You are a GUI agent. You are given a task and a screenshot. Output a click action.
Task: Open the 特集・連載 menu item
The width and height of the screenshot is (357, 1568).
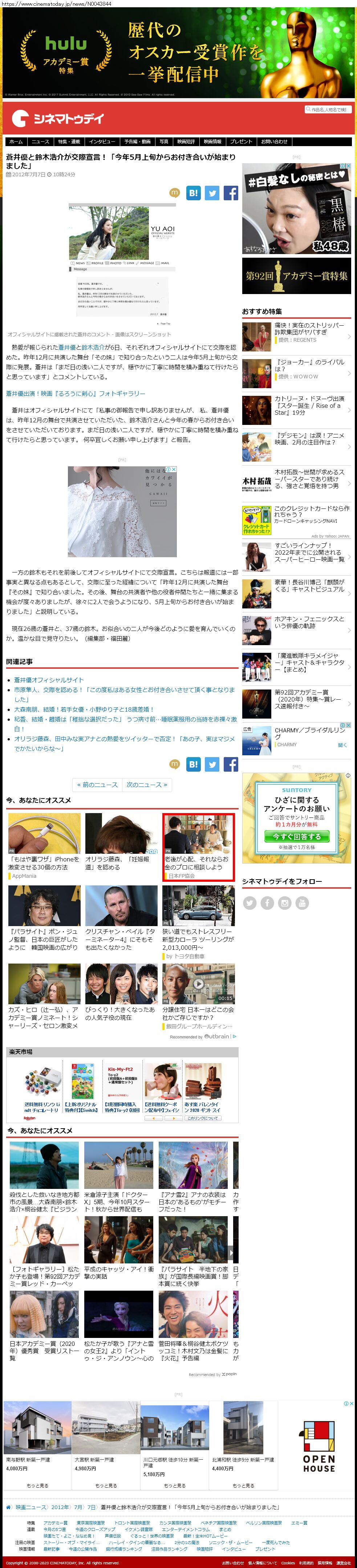click(x=69, y=141)
